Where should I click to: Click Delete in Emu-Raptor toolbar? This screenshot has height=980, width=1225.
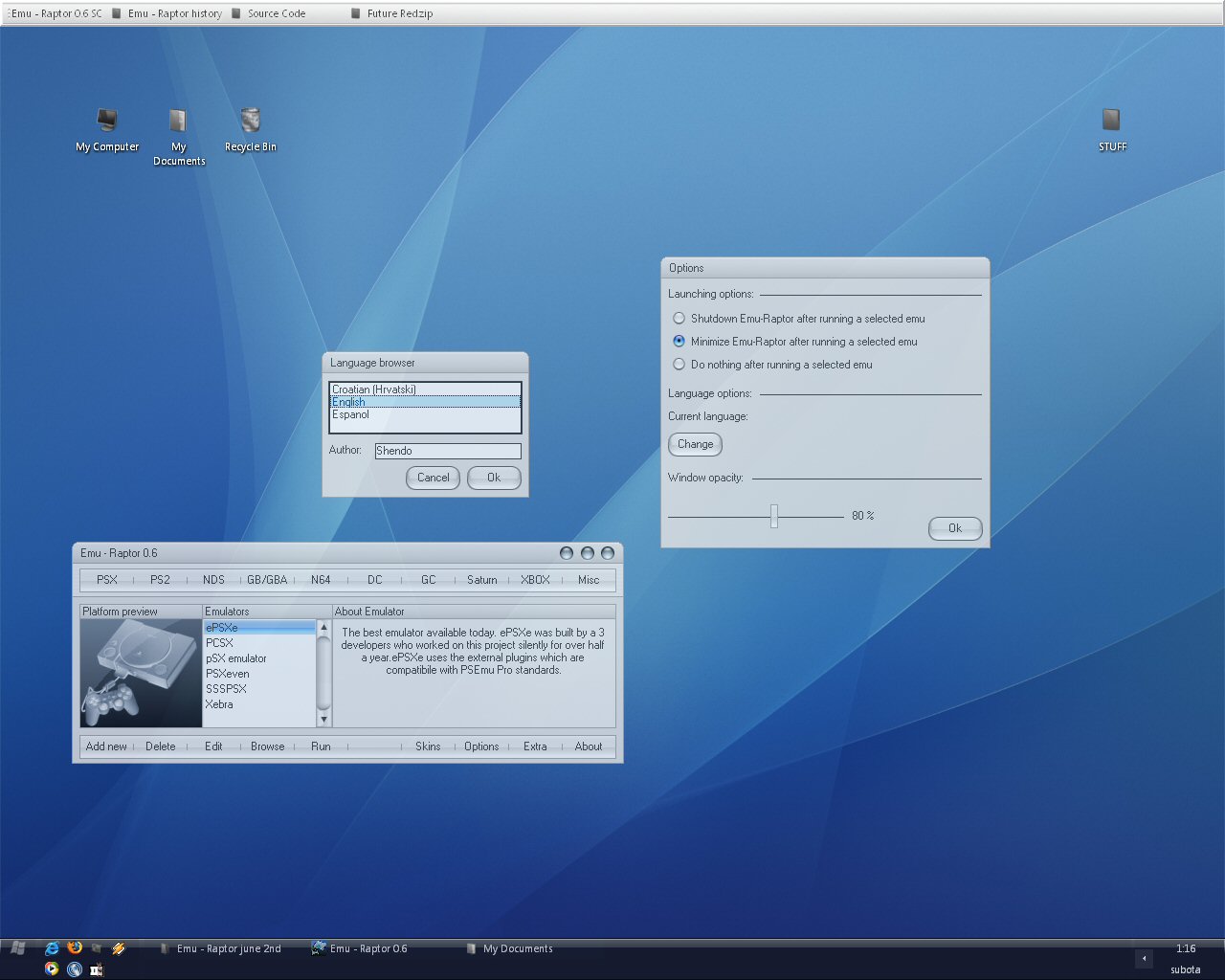160,746
